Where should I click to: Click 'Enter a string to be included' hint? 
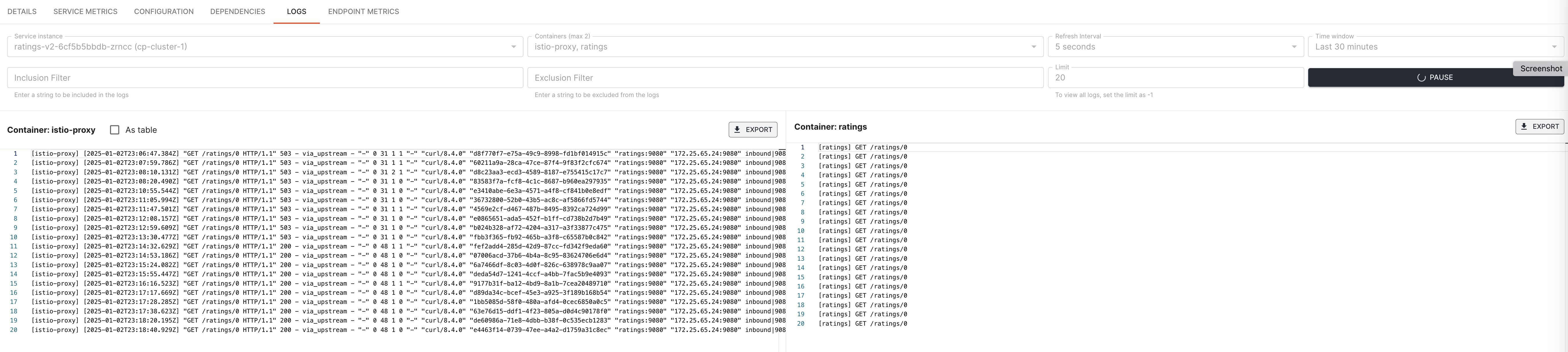71,95
